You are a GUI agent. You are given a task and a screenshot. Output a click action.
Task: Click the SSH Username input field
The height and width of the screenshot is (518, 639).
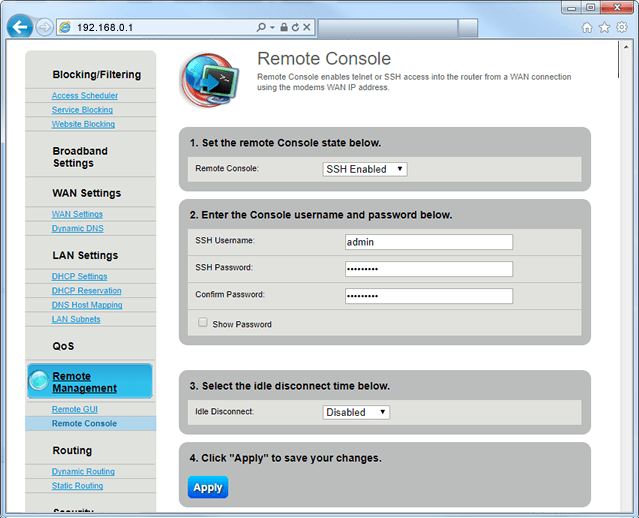428,242
